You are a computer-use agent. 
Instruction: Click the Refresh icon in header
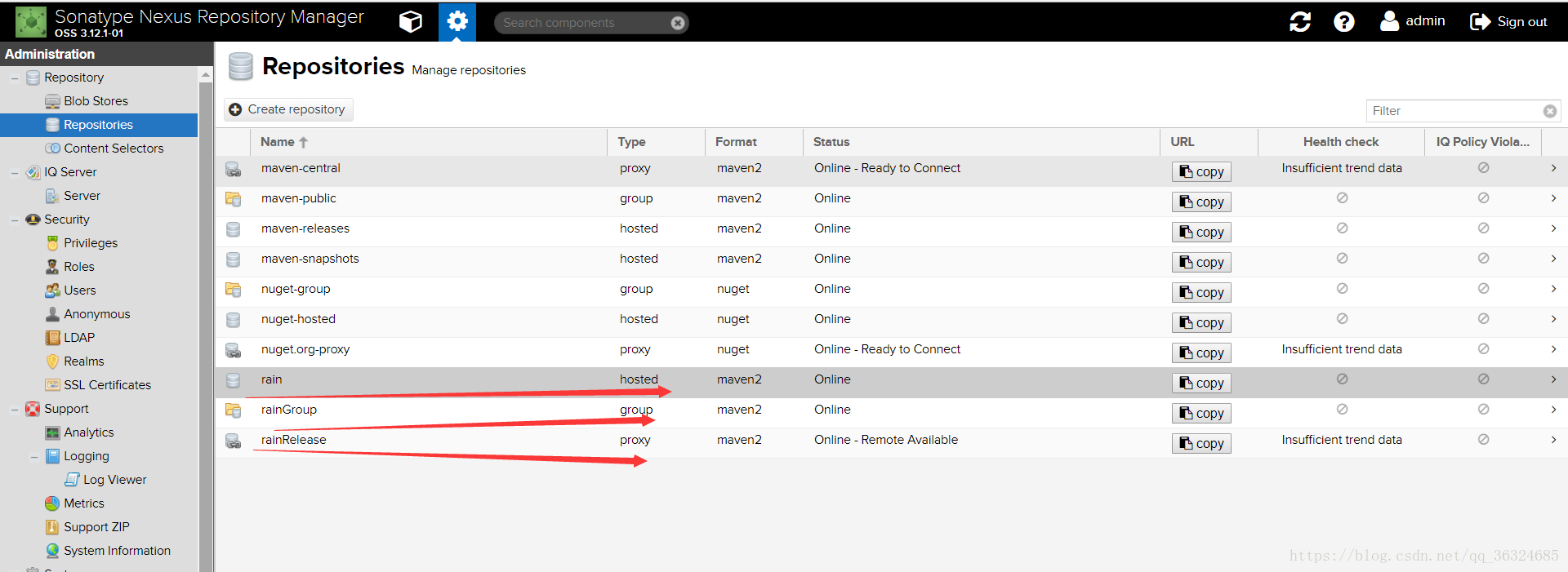click(1300, 22)
